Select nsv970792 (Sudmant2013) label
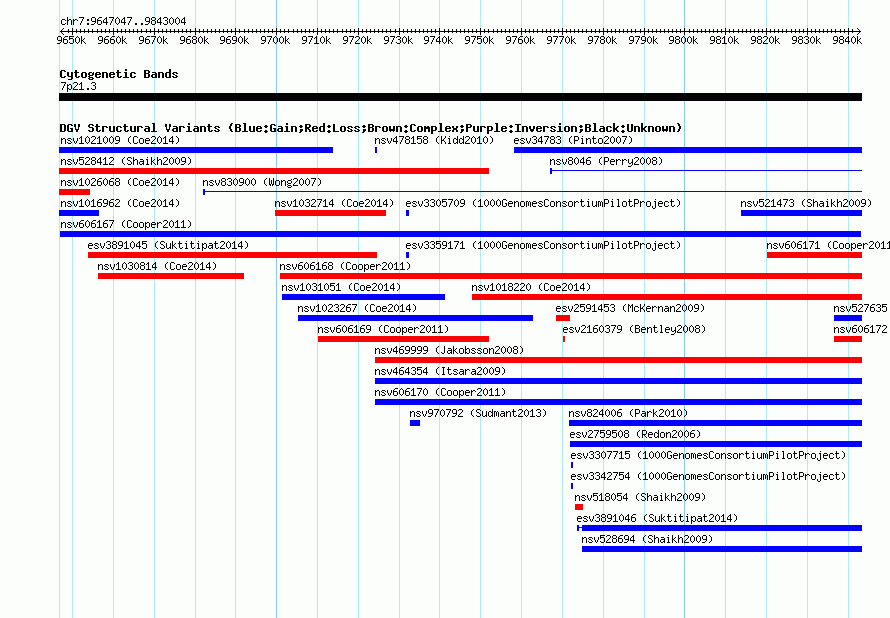 [x=478, y=413]
